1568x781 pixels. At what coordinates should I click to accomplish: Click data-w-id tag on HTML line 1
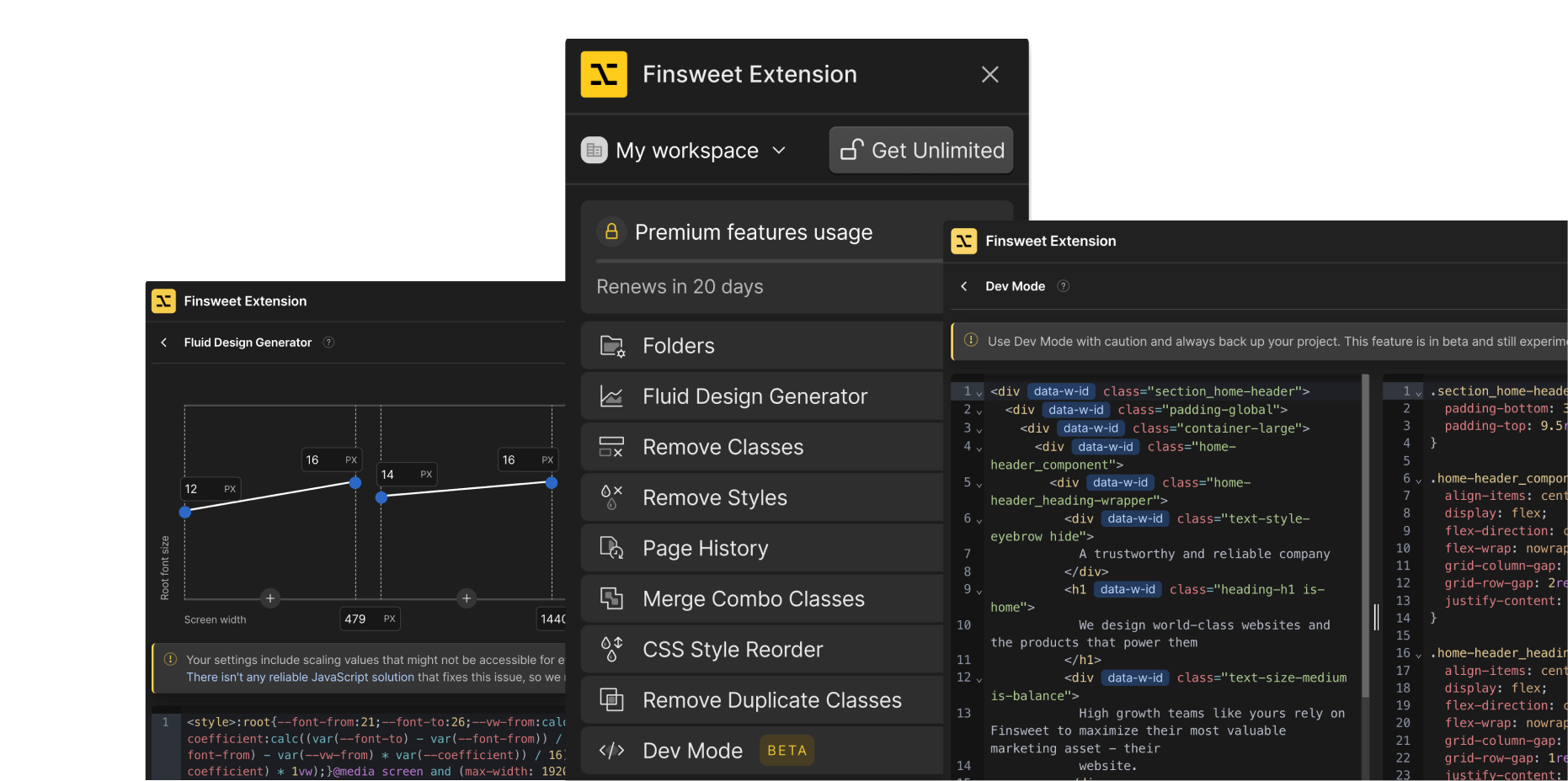(x=1061, y=391)
